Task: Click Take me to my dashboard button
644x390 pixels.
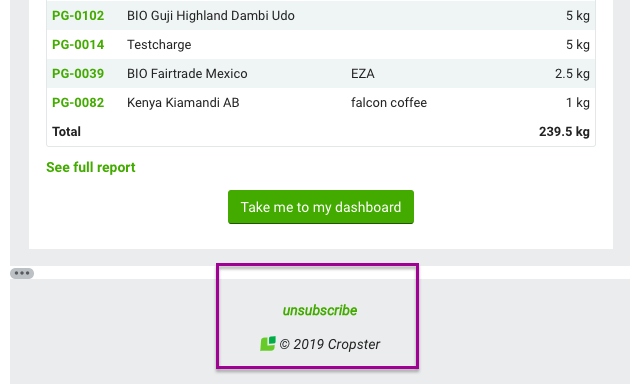Action: click(x=321, y=207)
